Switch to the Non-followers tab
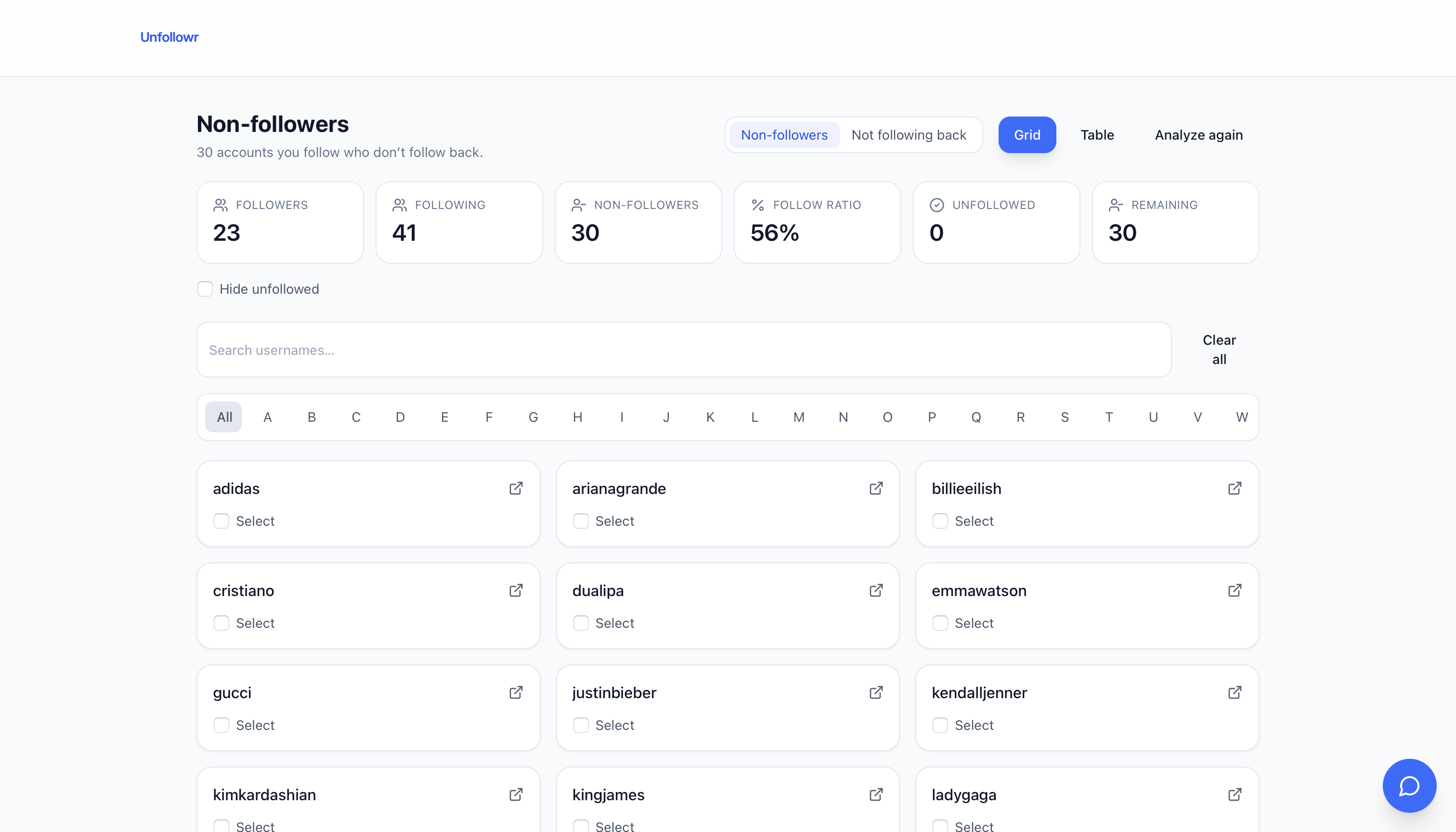 pyautogui.click(x=784, y=135)
